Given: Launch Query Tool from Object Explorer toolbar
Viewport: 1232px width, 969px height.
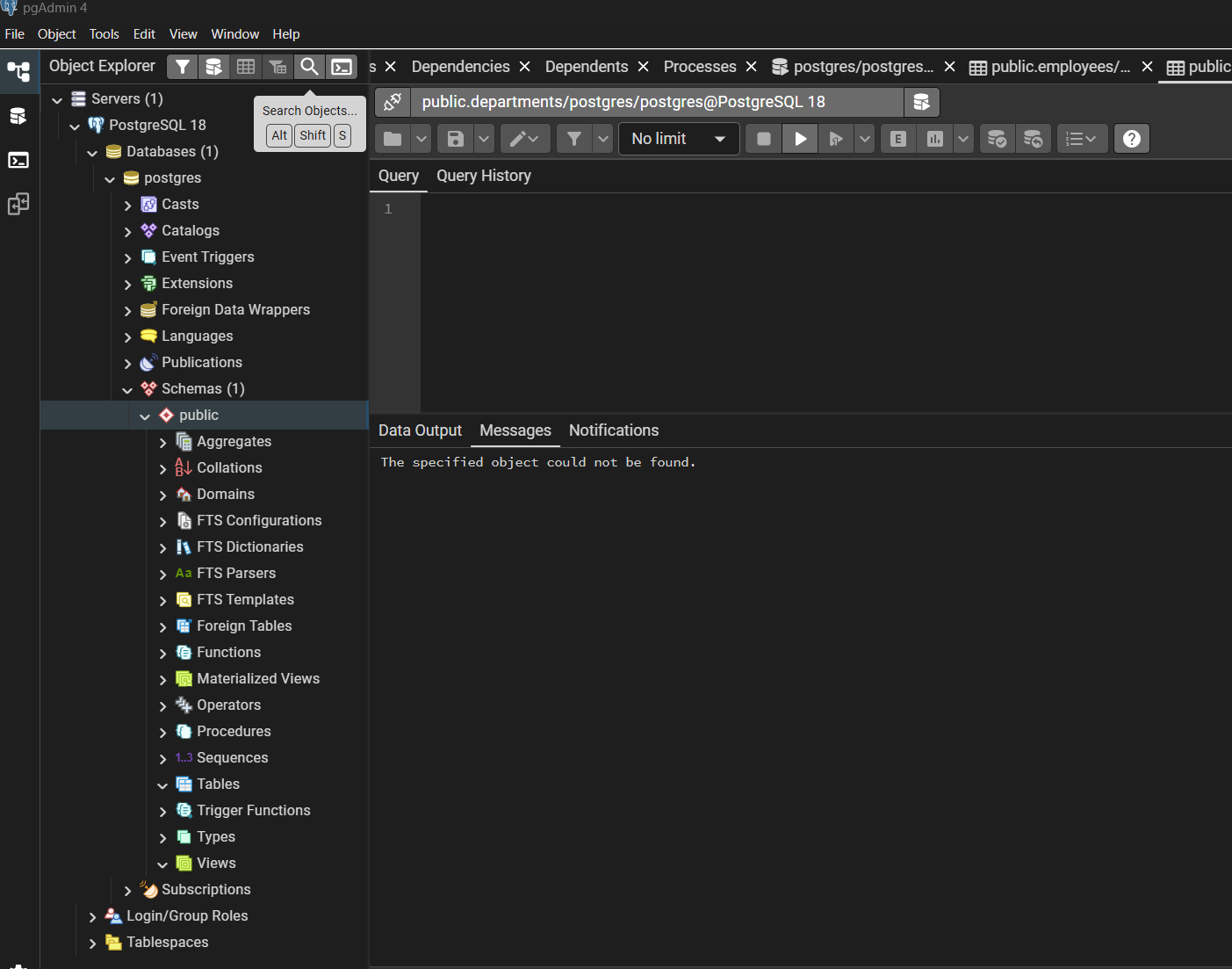Looking at the screenshot, I should (214, 67).
